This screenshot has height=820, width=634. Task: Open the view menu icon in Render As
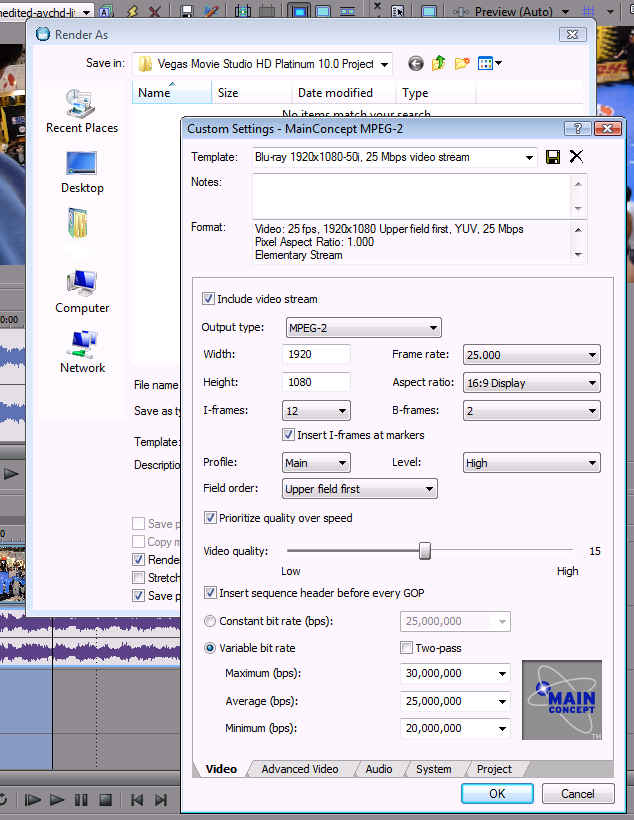point(490,63)
